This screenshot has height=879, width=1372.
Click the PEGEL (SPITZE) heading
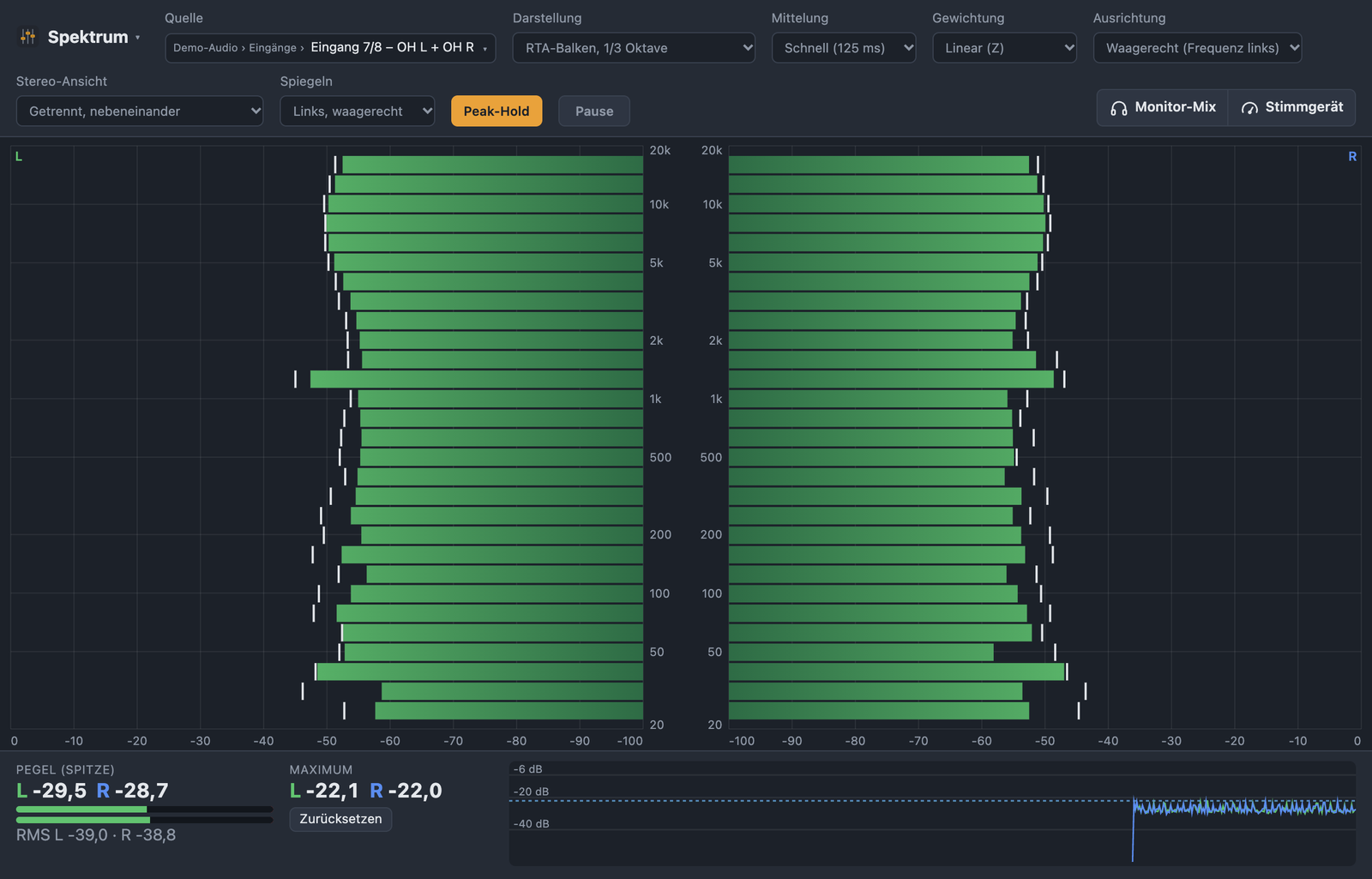click(65, 770)
